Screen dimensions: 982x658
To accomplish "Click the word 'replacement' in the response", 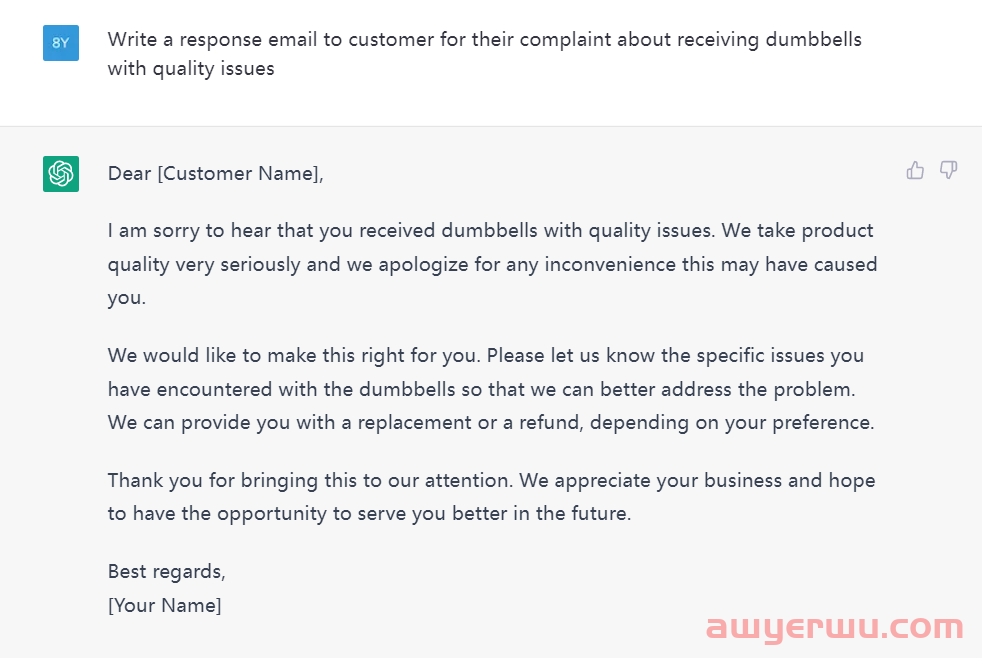I will 415,423.
